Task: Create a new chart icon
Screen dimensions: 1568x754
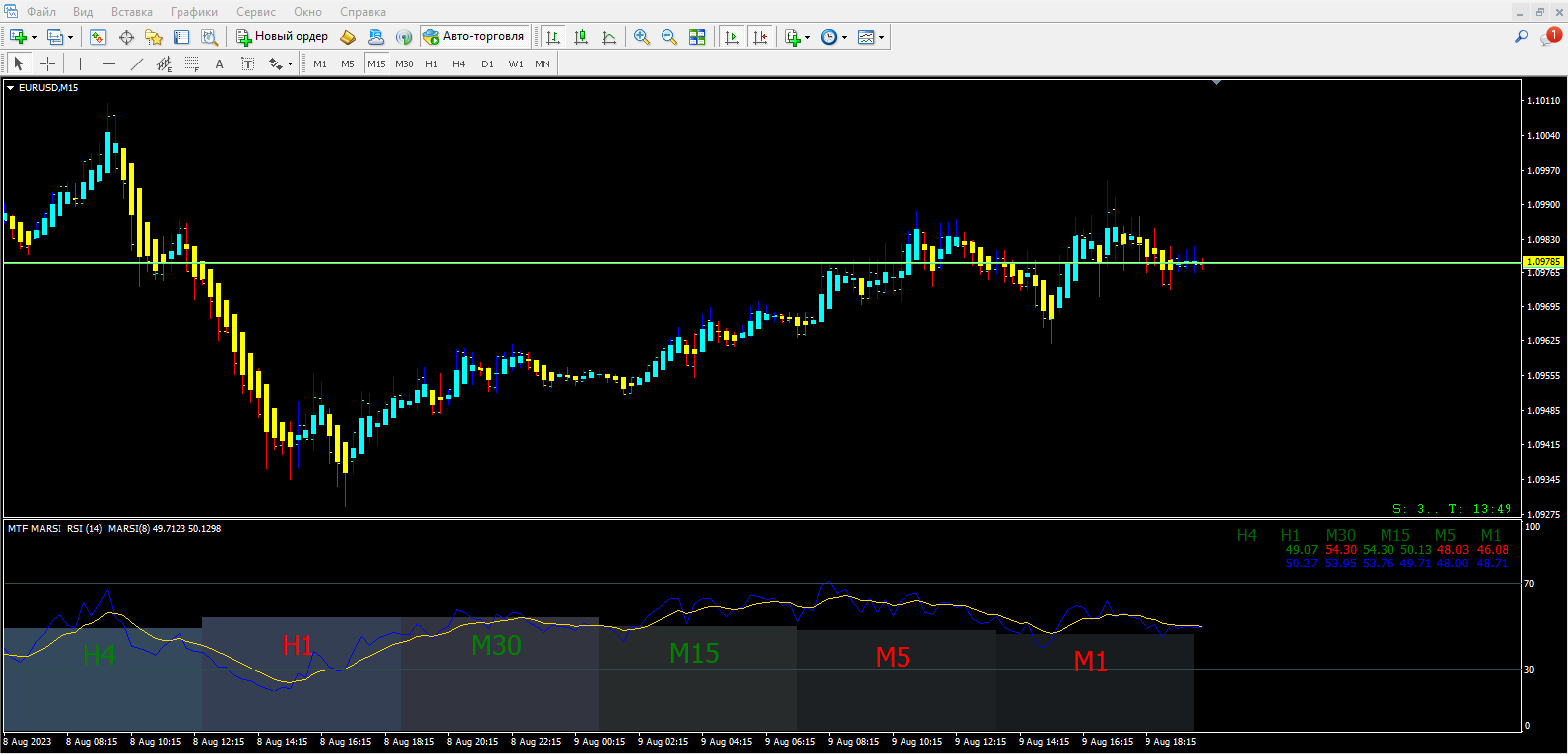Action: click(x=18, y=37)
